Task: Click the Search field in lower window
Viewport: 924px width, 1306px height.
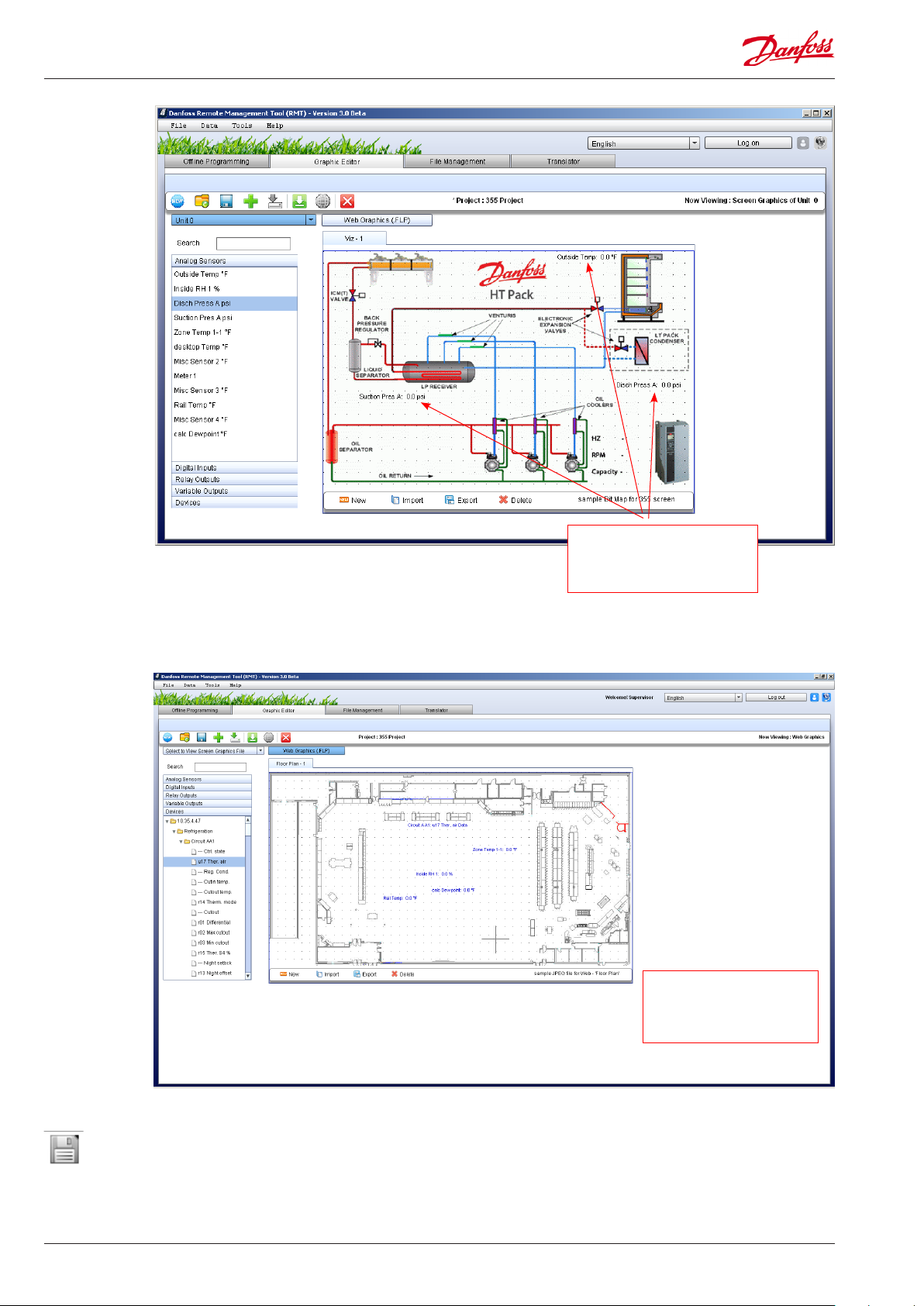Action: point(220,767)
